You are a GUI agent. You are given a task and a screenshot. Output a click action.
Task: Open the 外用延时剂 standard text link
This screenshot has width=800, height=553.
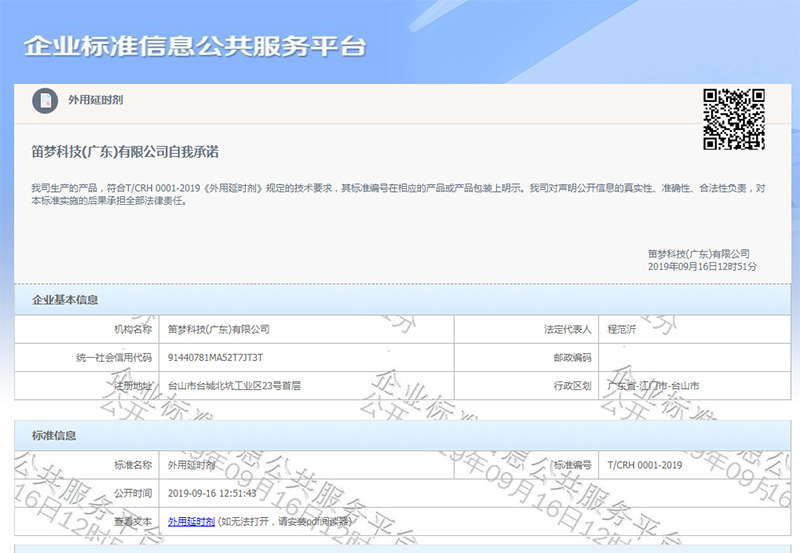coord(191,521)
